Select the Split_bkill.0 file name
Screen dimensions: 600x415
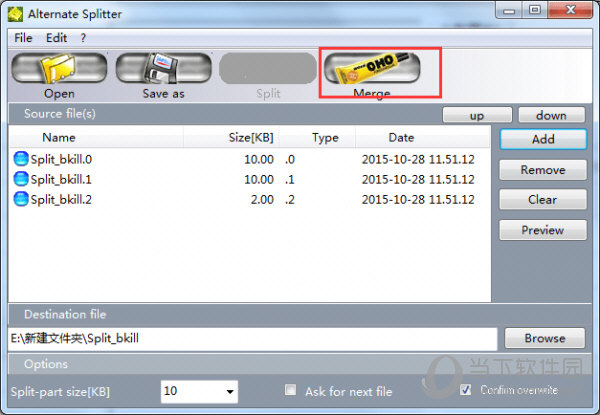(61, 159)
